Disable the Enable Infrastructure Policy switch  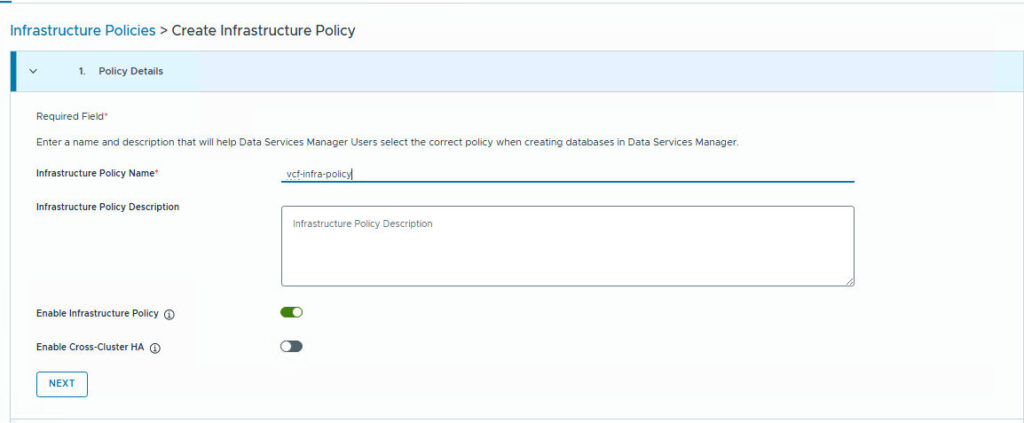tap(291, 312)
